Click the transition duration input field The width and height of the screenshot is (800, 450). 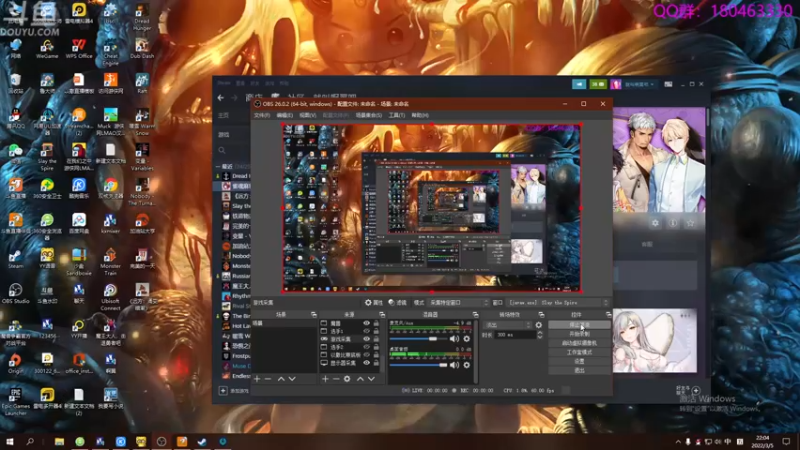tap(515, 335)
